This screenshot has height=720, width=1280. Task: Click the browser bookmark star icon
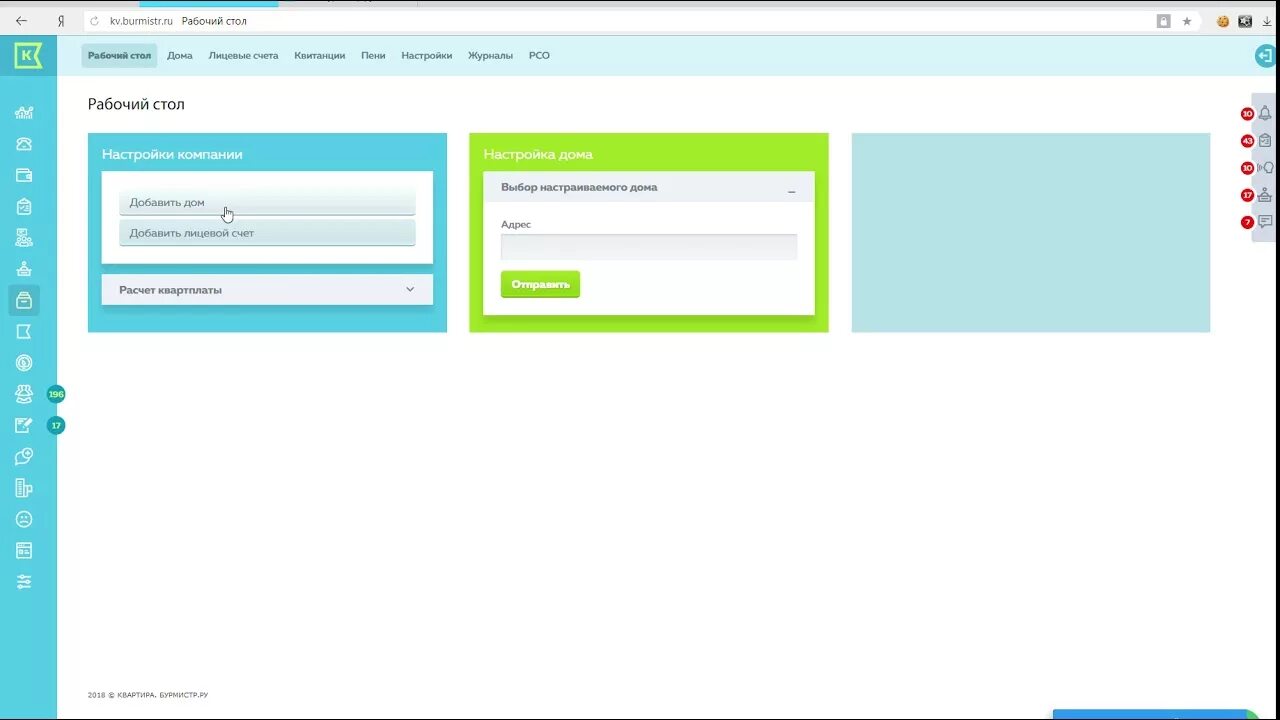pos(1187,21)
